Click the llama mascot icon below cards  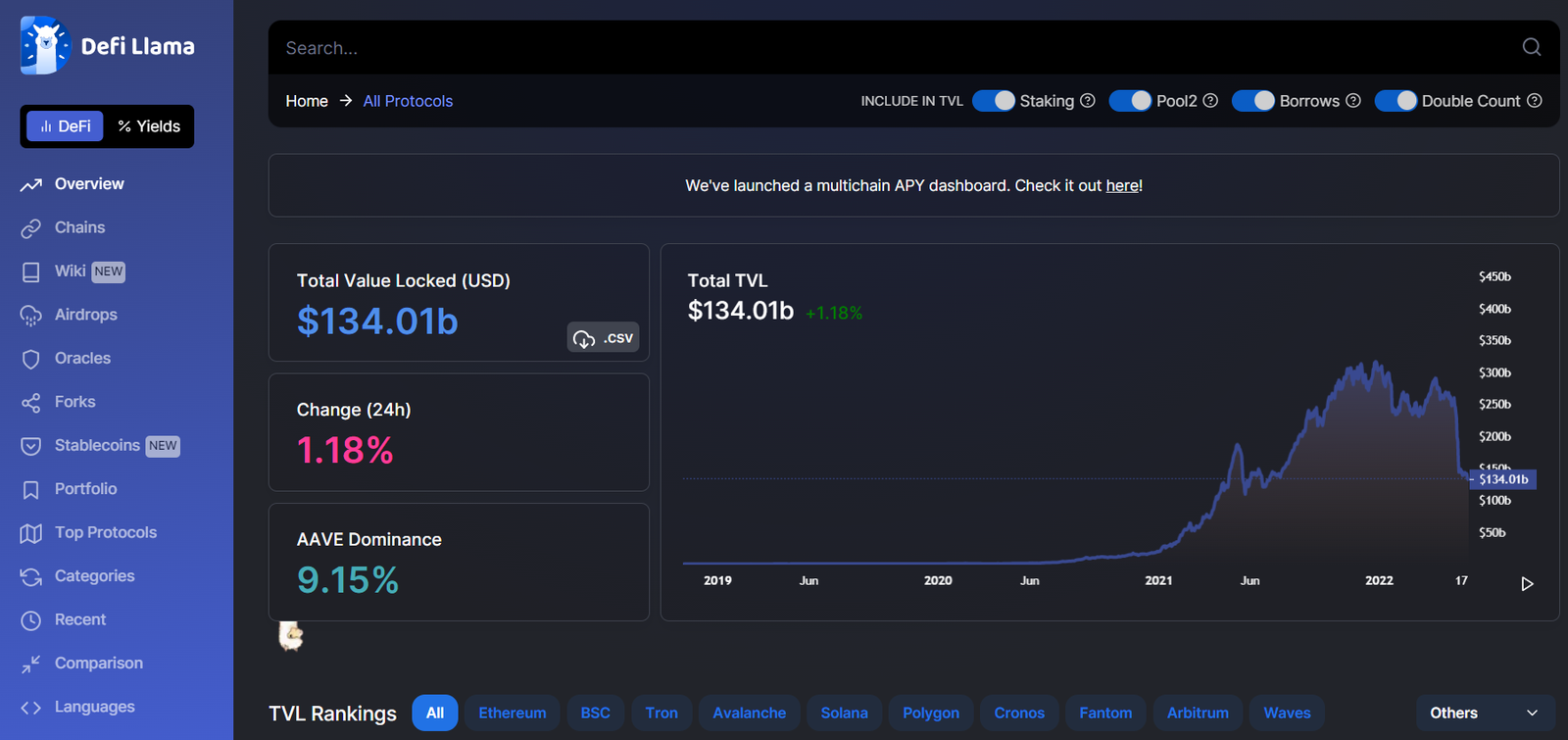click(x=291, y=636)
